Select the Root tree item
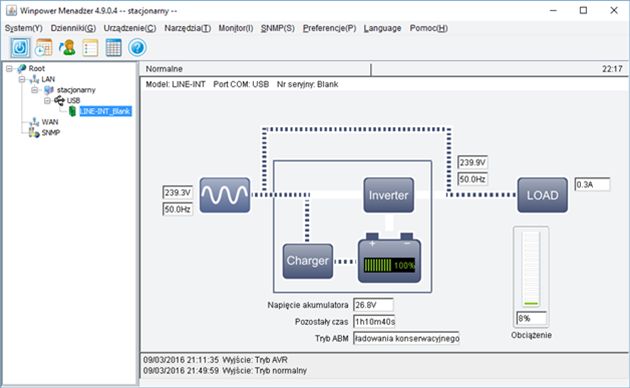Image resolution: width=630 pixels, height=388 pixels. click(x=37, y=68)
